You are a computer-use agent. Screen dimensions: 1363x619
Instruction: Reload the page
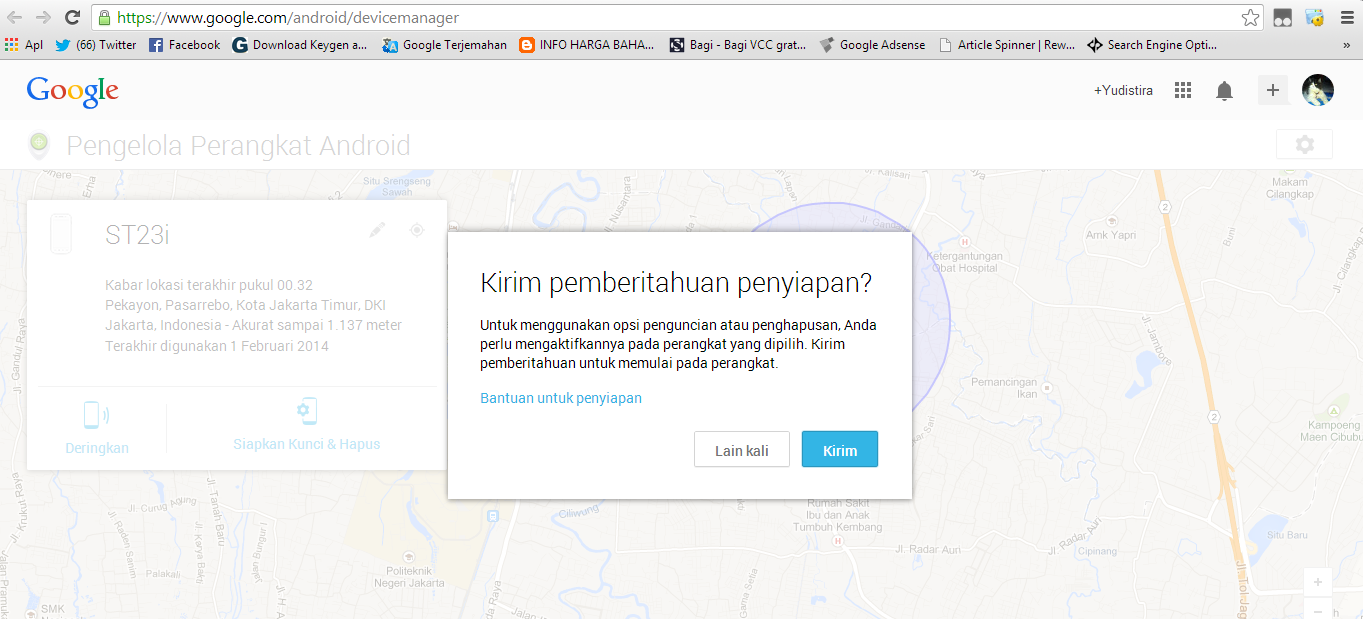[x=72, y=17]
